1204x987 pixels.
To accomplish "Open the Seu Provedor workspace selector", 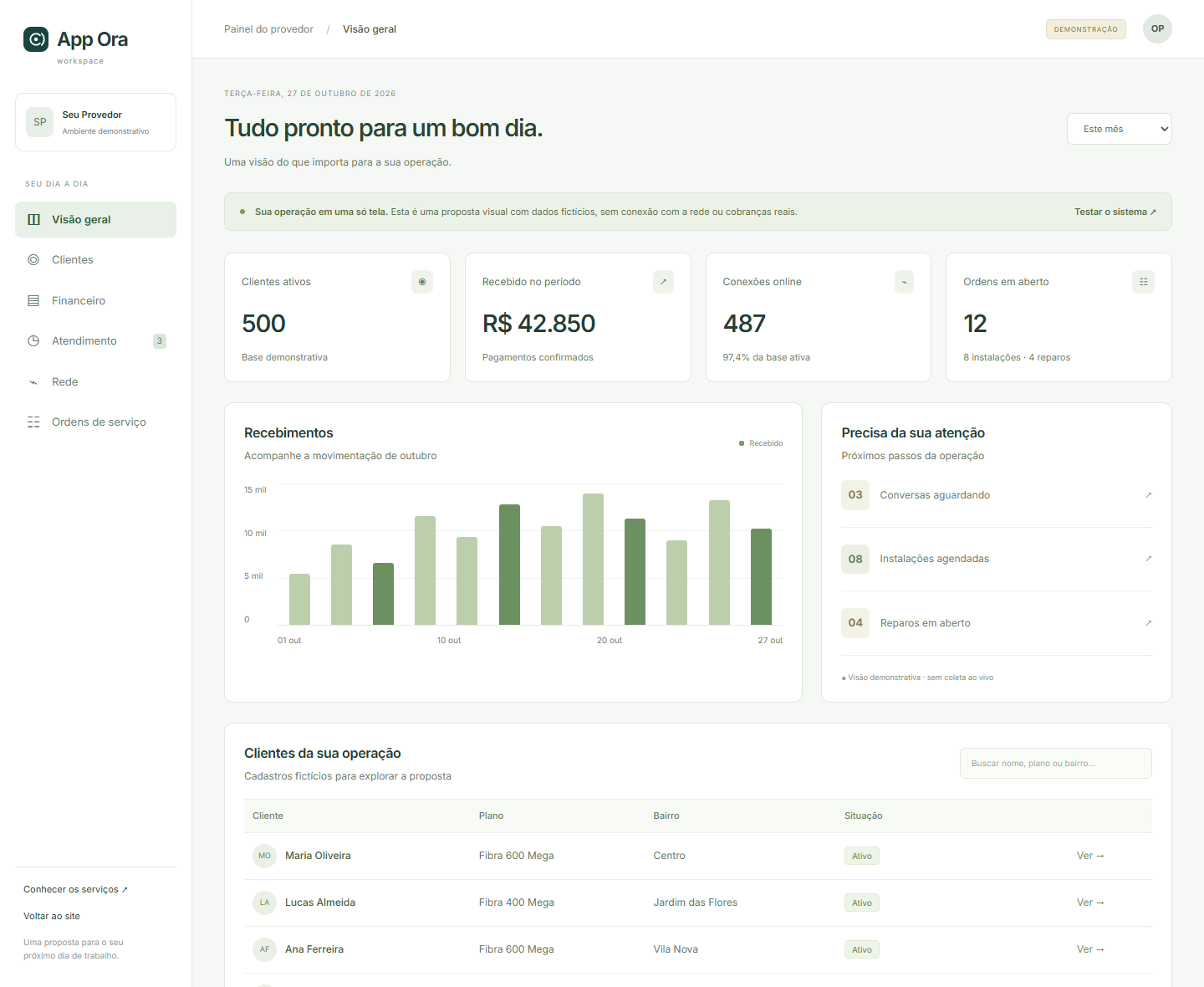I will coord(95,122).
